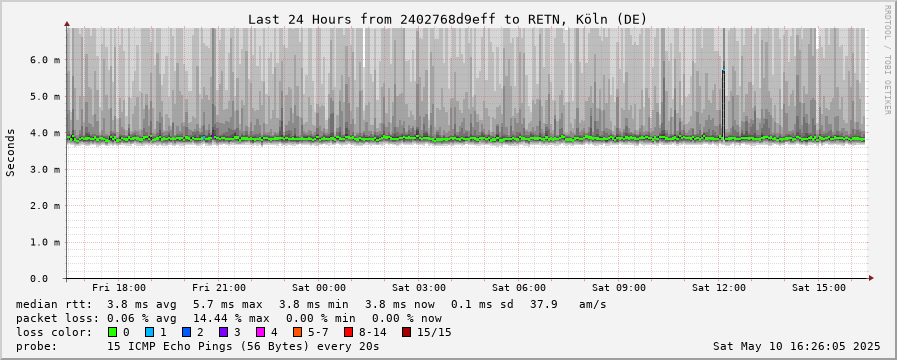Click the magenta loss color 4 swatch
This screenshot has height=360, width=897.
click(x=260, y=332)
